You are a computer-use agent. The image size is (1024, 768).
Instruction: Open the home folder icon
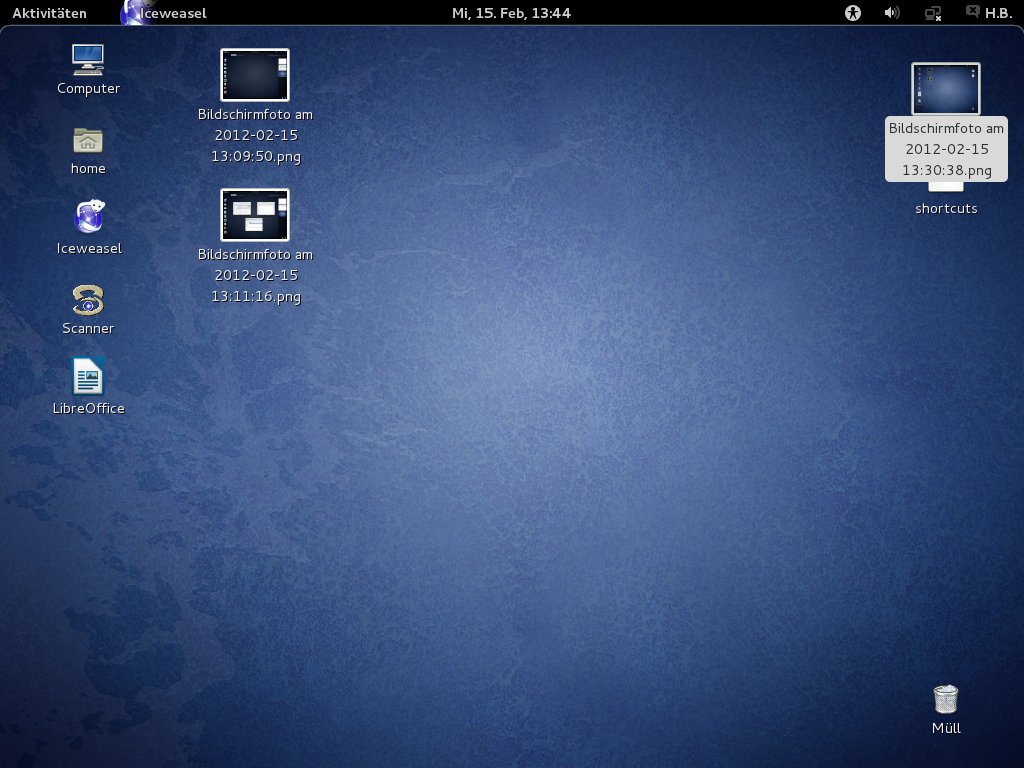[x=88, y=140]
